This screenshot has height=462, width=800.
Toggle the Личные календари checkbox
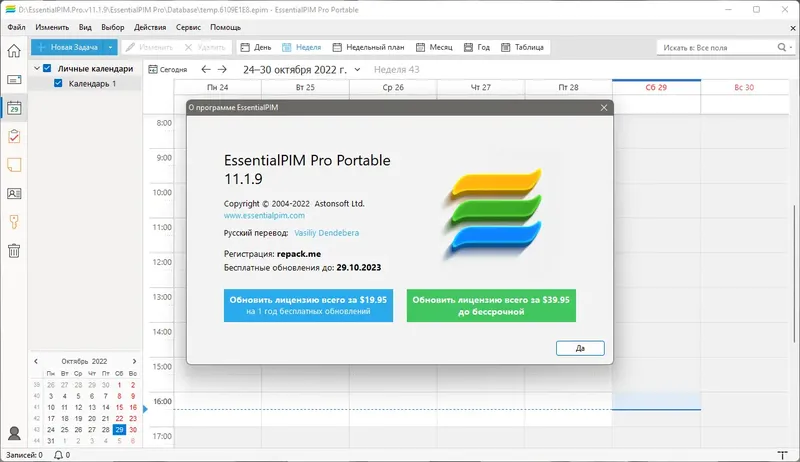point(47,68)
